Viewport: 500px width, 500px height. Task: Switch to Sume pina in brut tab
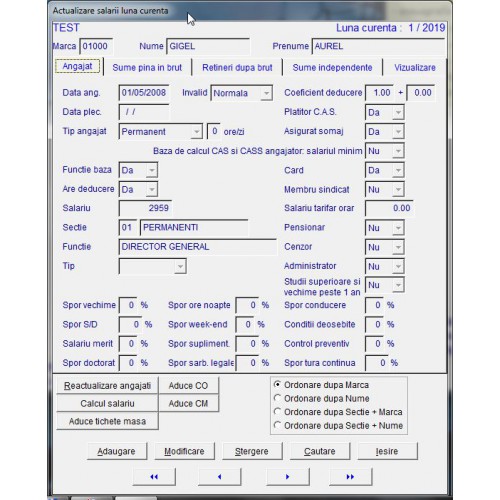point(147,68)
